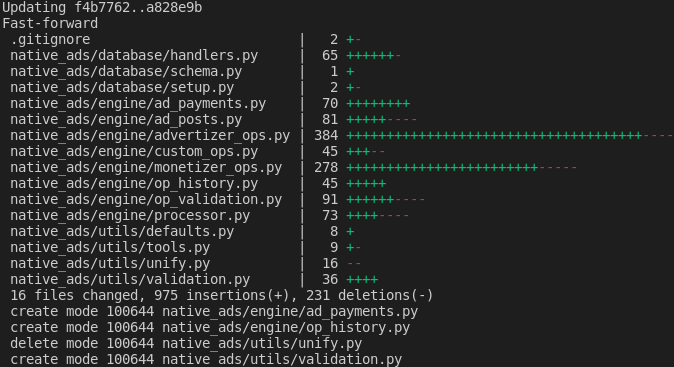Viewport: 674px width, 367px height.
Task: Click the 278 change count number
Action: pyautogui.click(x=326, y=168)
